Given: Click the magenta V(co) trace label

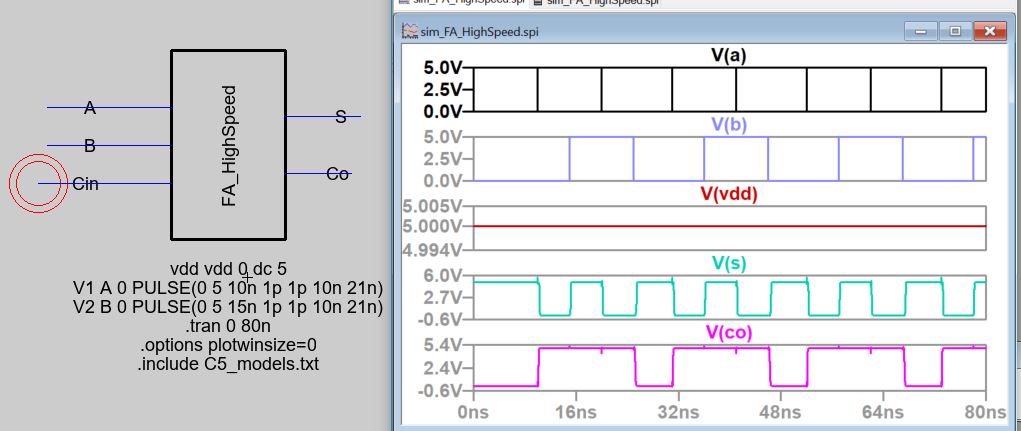Looking at the screenshot, I should click(x=729, y=332).
